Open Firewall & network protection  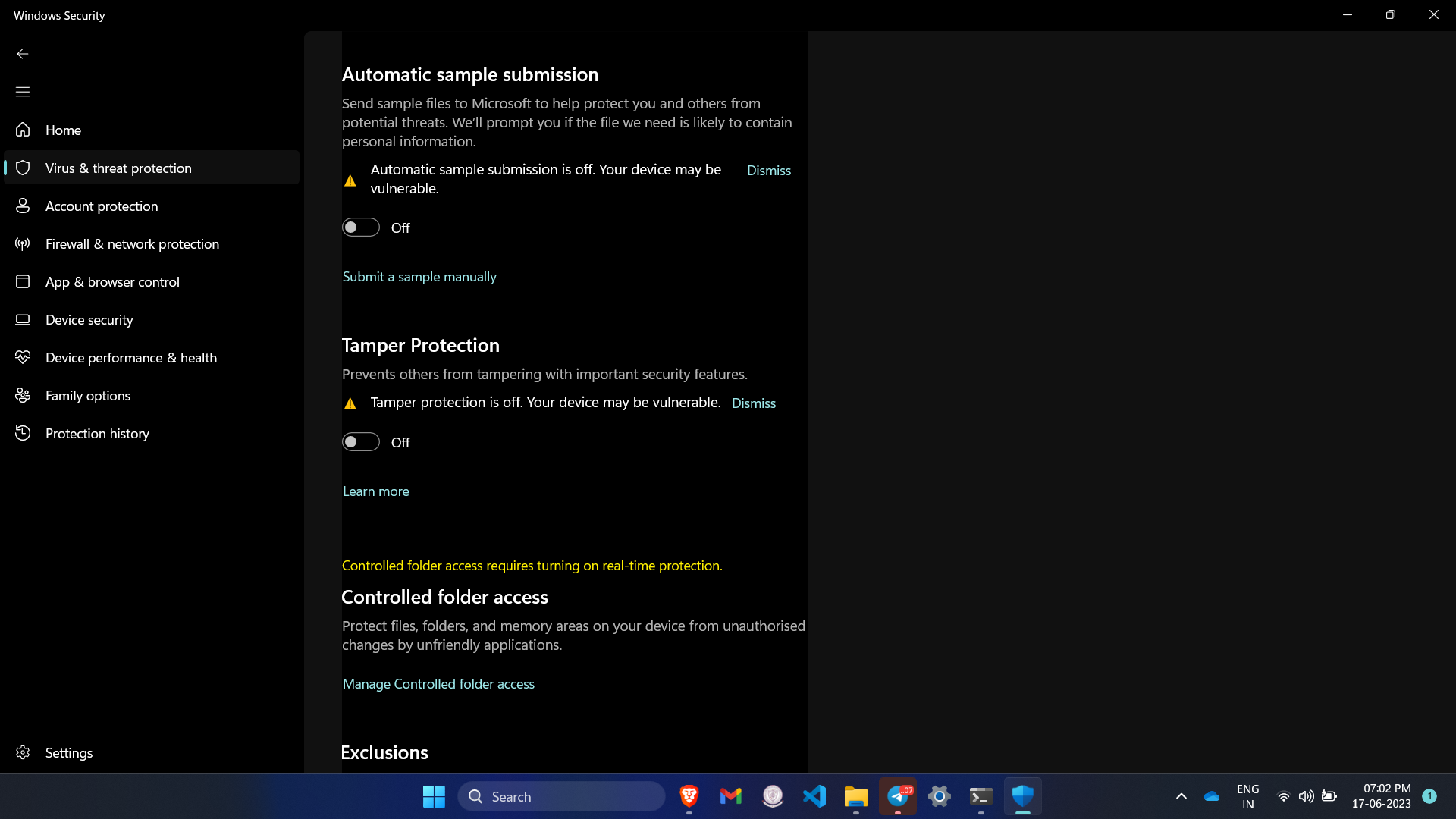coord(132,244)
